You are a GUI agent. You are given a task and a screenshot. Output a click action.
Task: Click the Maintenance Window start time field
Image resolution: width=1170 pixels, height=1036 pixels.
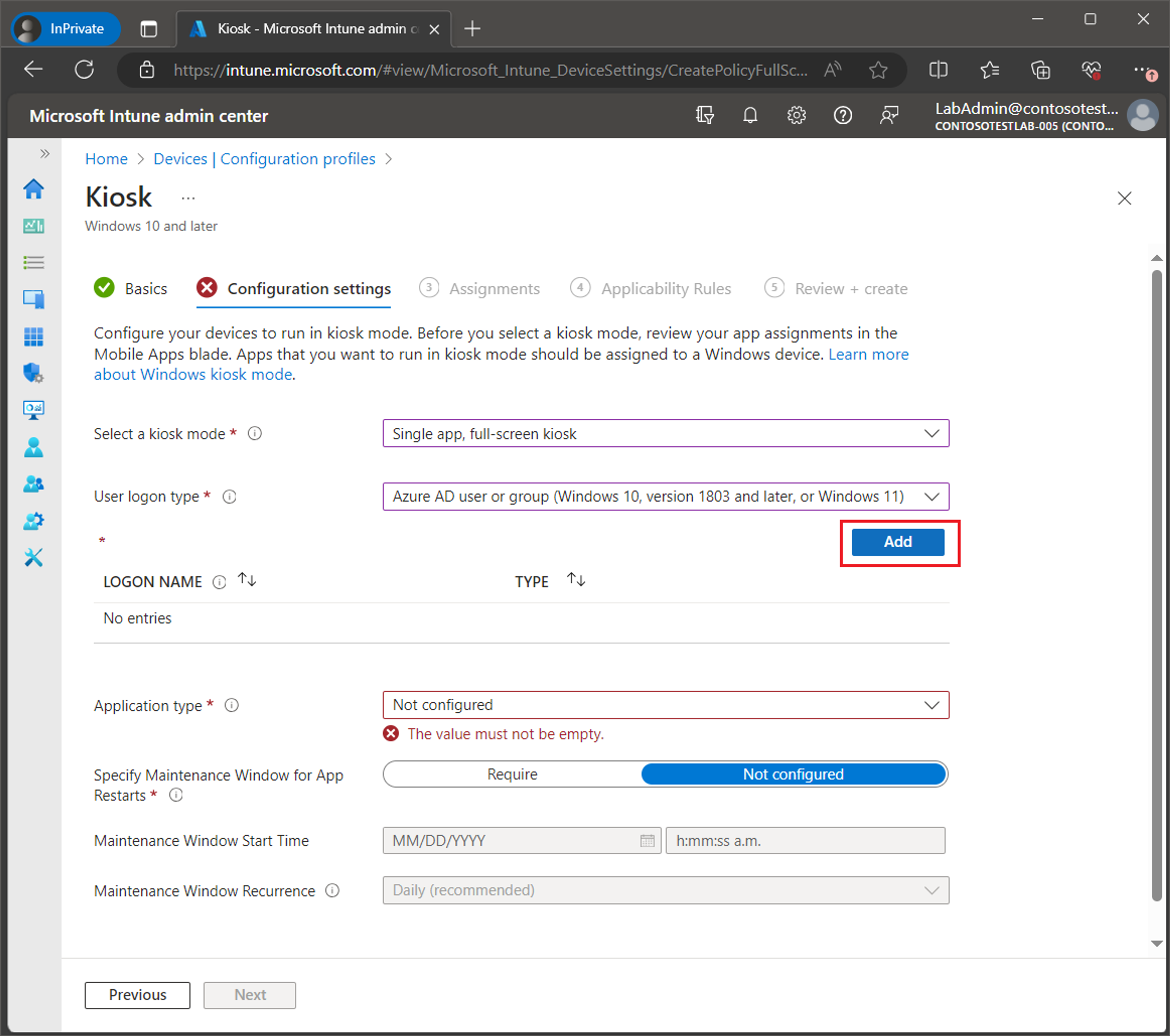tap(805, 841)
